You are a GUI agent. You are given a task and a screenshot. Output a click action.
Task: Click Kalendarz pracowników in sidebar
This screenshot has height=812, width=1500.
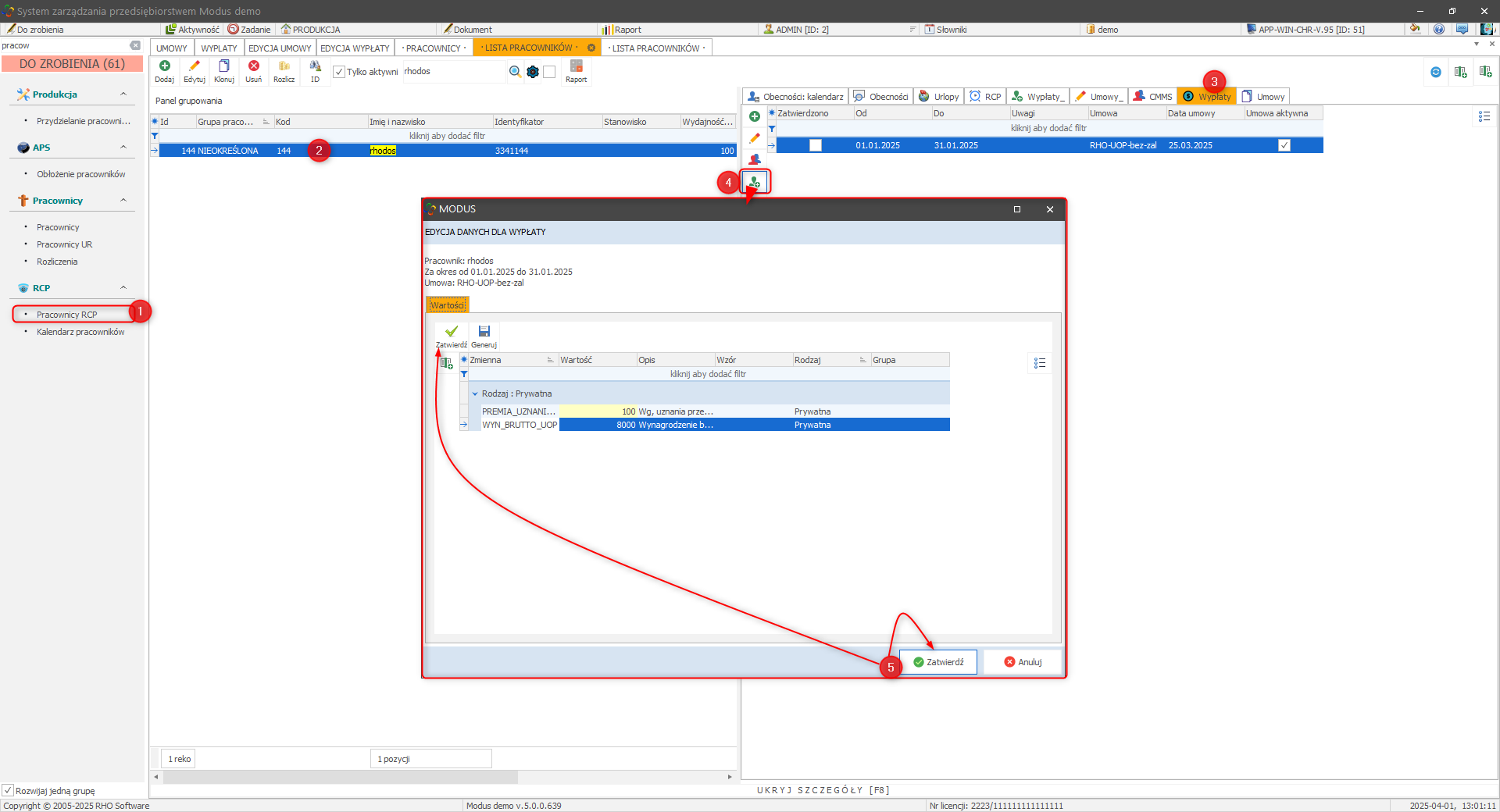(80, 332)
